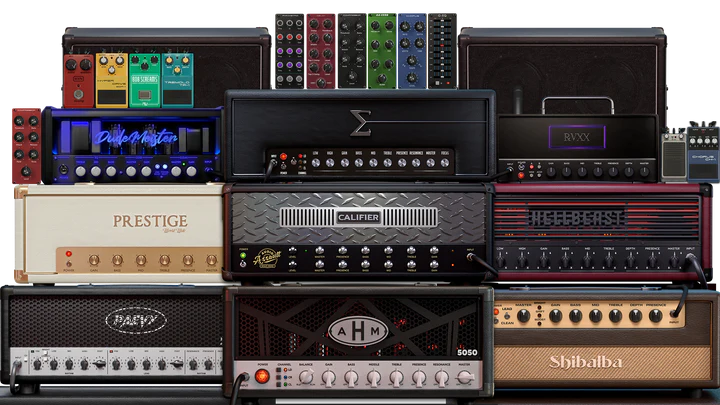720x405 pixels.
Task: Adjust the AHM 5050 RESONANCE knob
Action: click(x=441, y=377)
